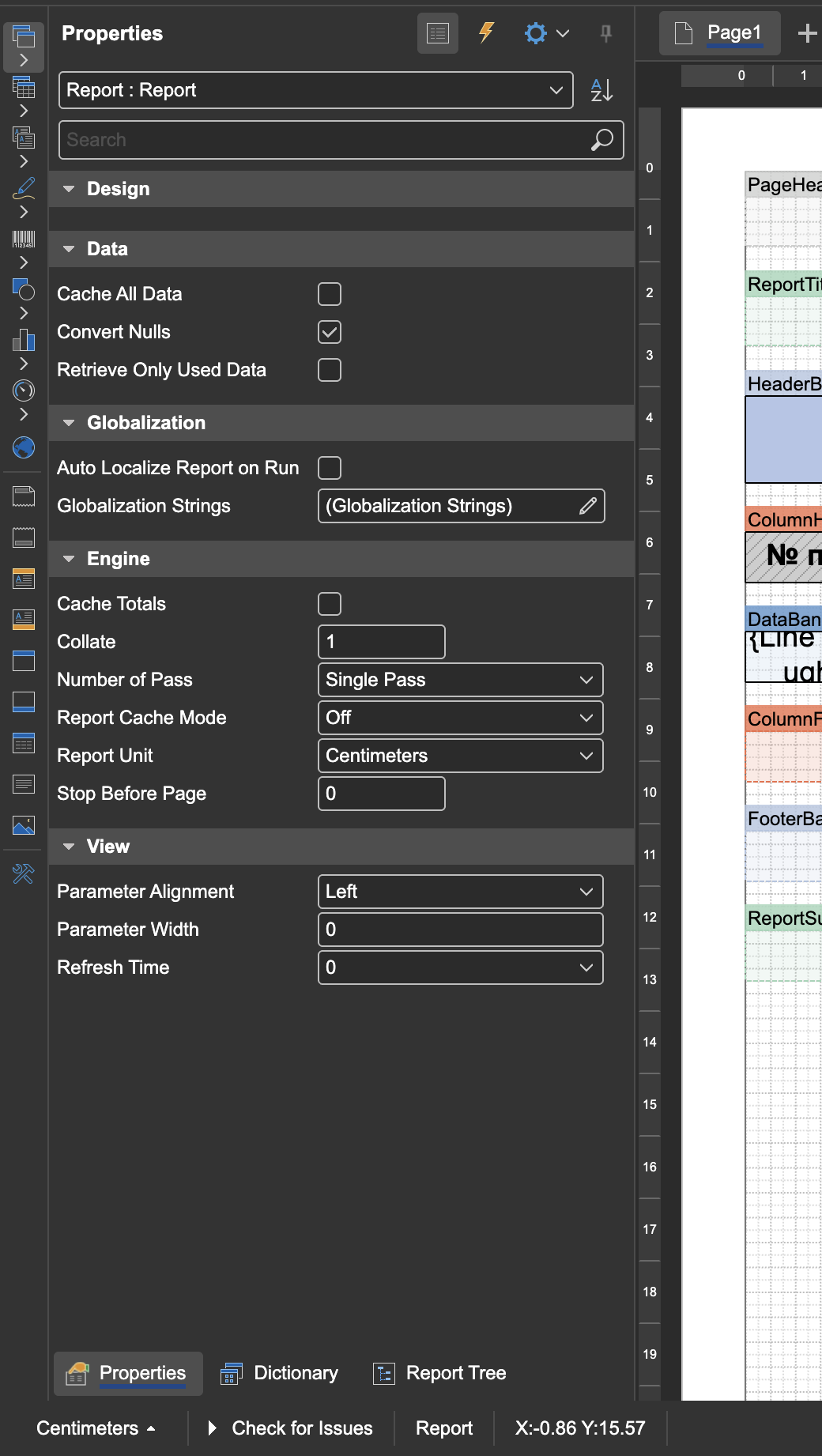Show the properties list view icon
The image size is (822, 1456).
tap(438, 33)
